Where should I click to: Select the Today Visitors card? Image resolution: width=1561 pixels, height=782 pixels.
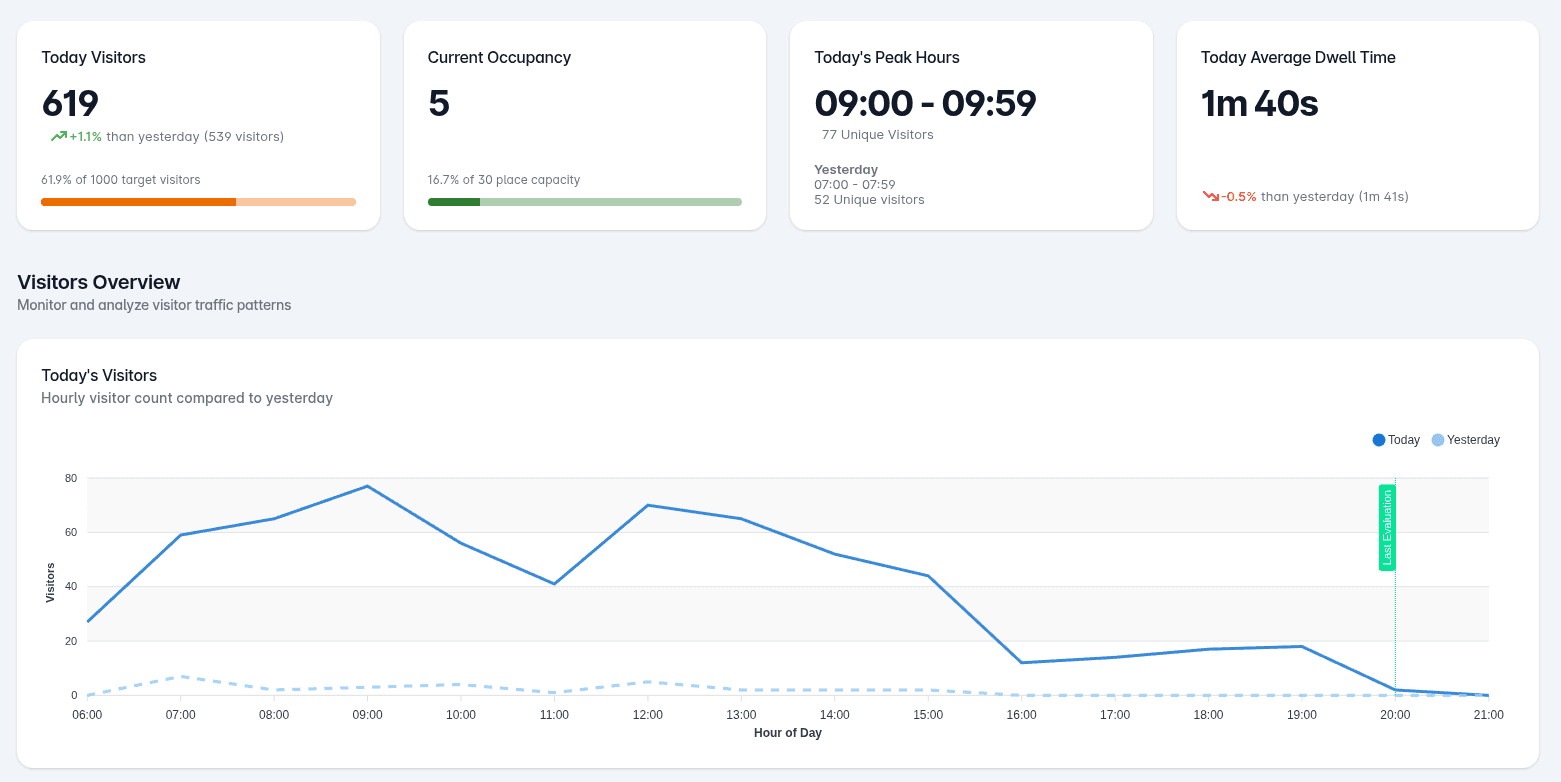[x=197, y=125]
